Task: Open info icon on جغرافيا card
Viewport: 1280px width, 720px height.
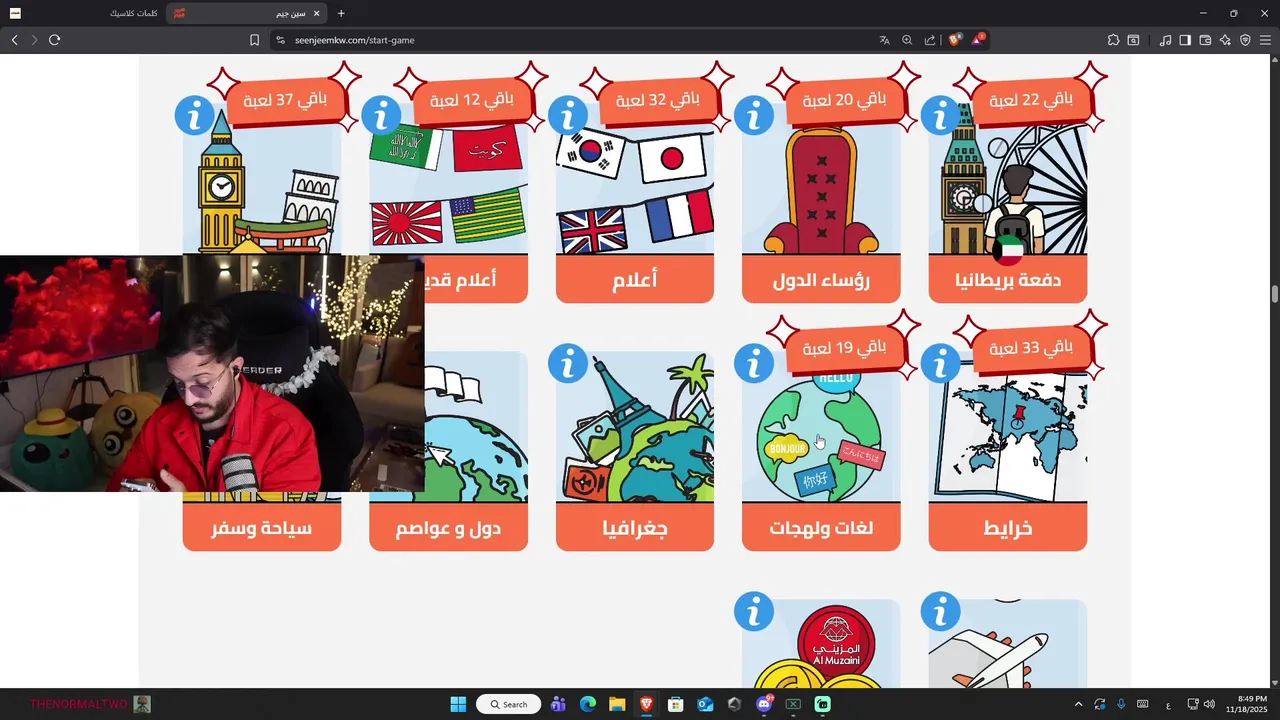Action: [x=568, y=364]
